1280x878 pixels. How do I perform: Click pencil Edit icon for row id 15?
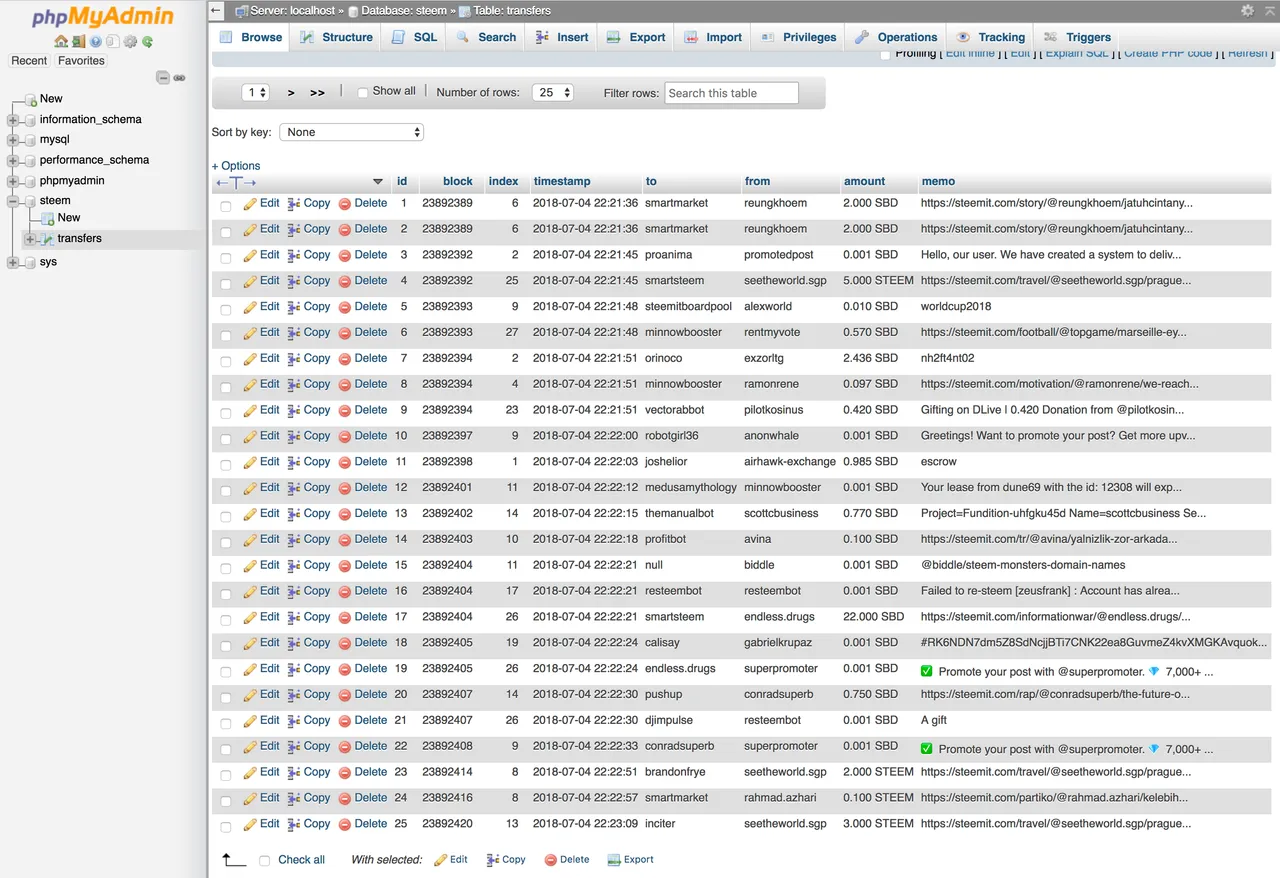(251, 566)
